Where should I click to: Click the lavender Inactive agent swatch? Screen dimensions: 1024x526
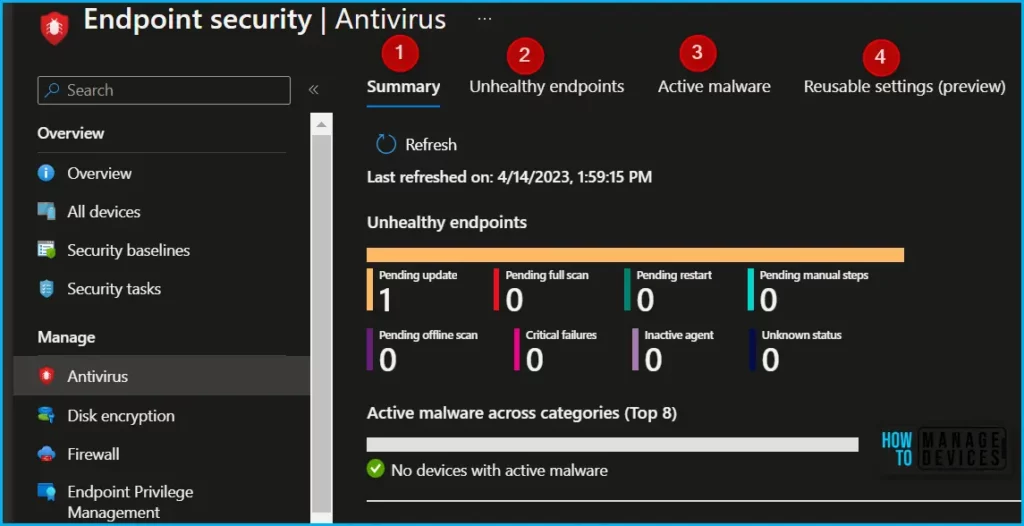635,349
